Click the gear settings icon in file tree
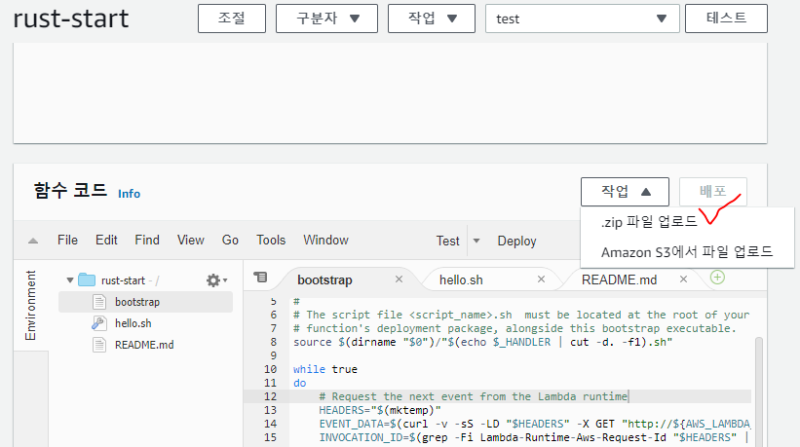Screen dimensions: 800x447 pos(214,281)
